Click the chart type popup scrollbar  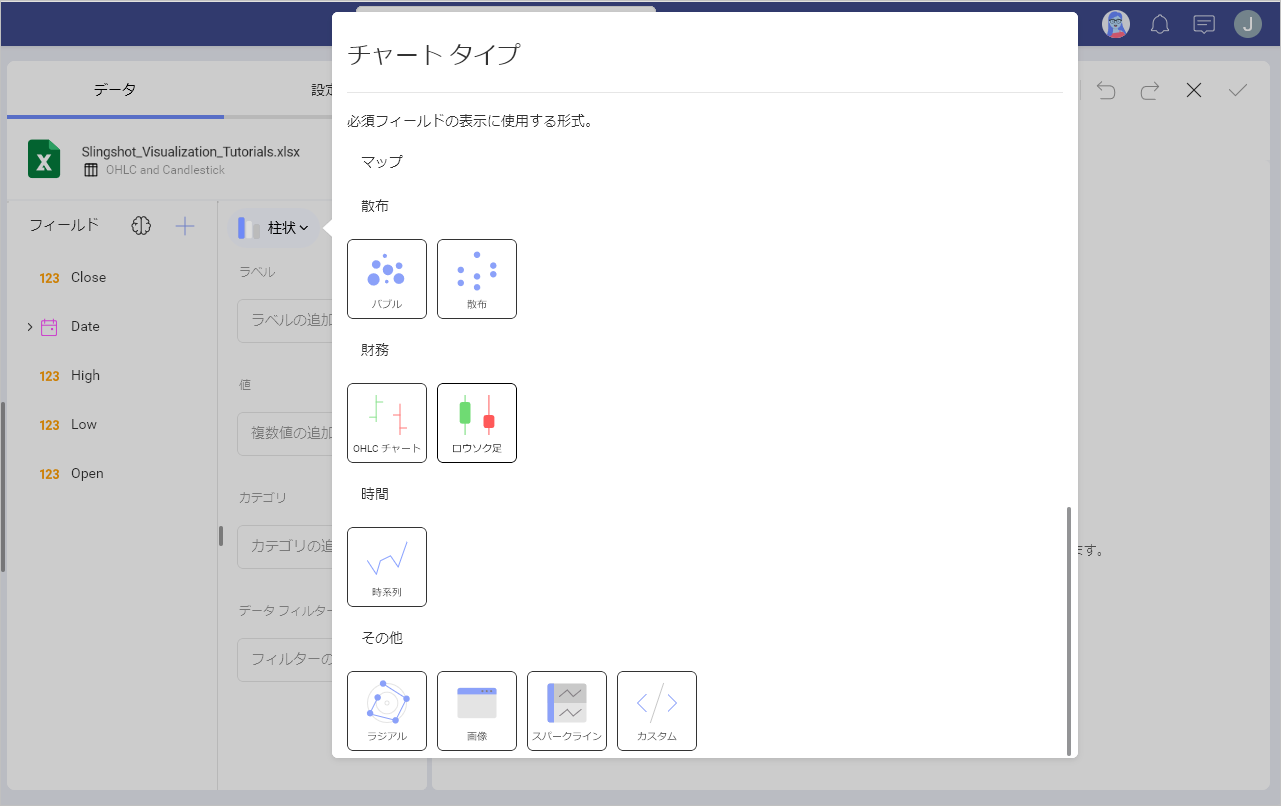(1069, 630)
